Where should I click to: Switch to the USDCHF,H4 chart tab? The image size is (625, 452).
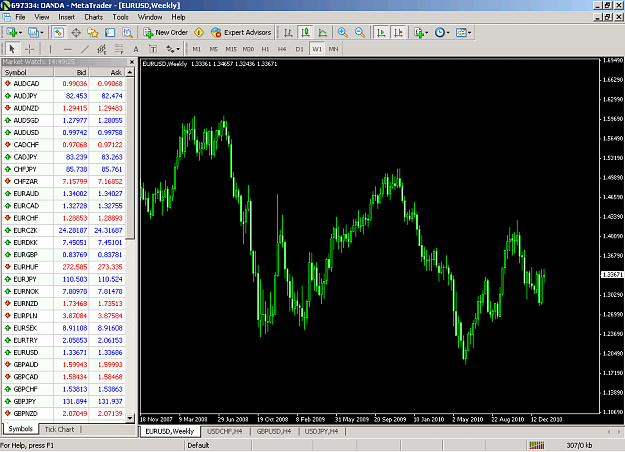[224, 431]
